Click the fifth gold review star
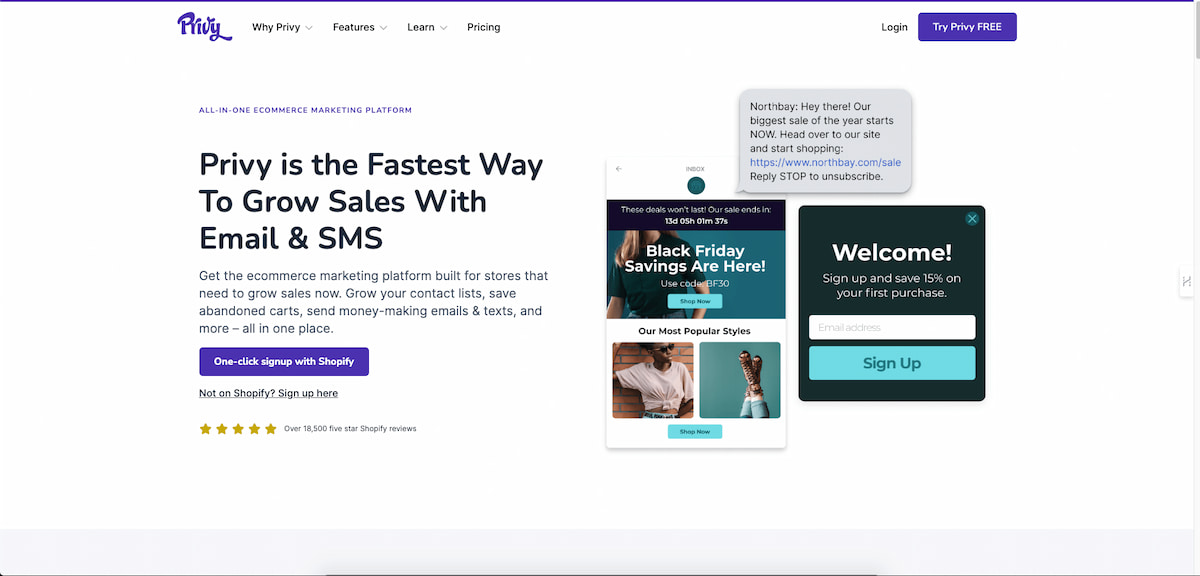This screenshot has height=576, width=1200. click(x=270, y=429)
